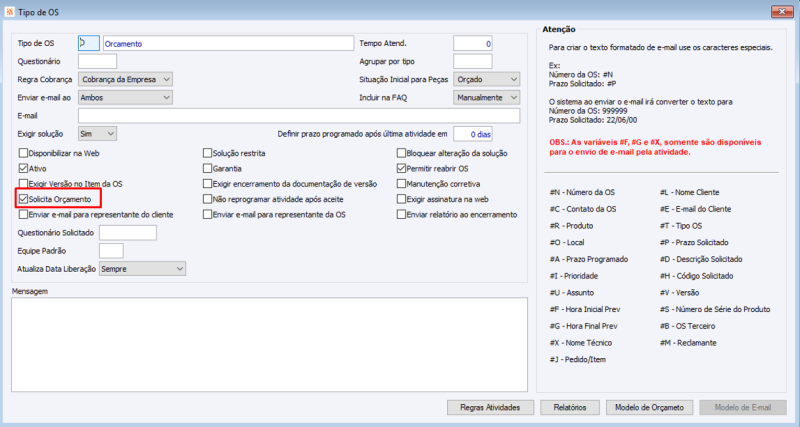
Task: Click the Tipo de OS code field
Action: pyautogui.click(x=89, y=43)
